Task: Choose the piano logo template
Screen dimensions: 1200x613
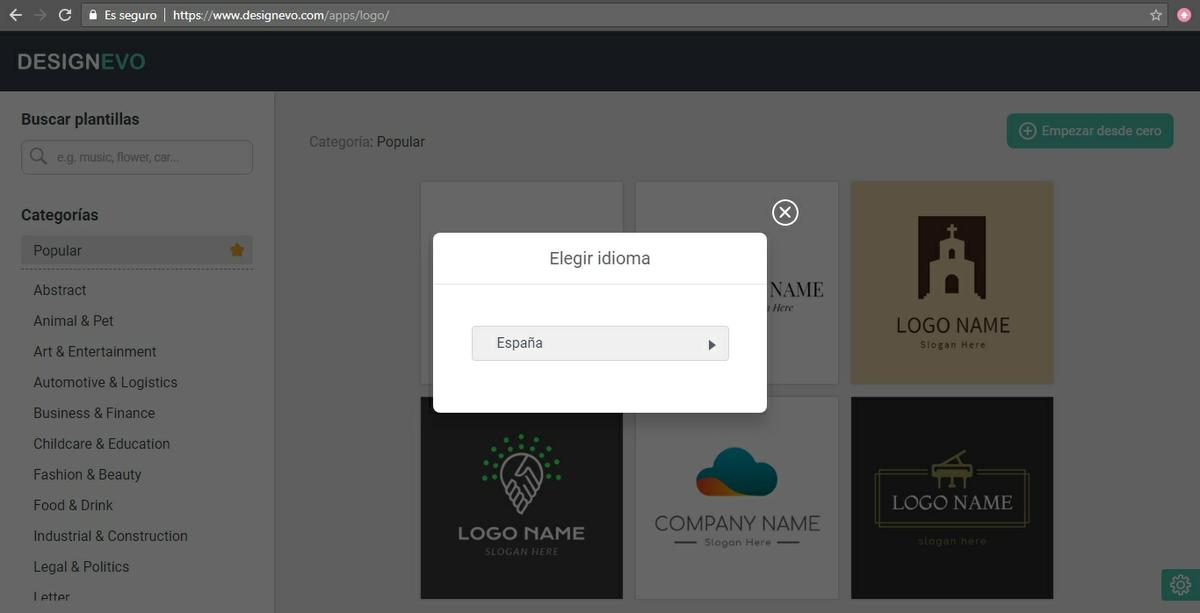Action: tap(951, 497)
